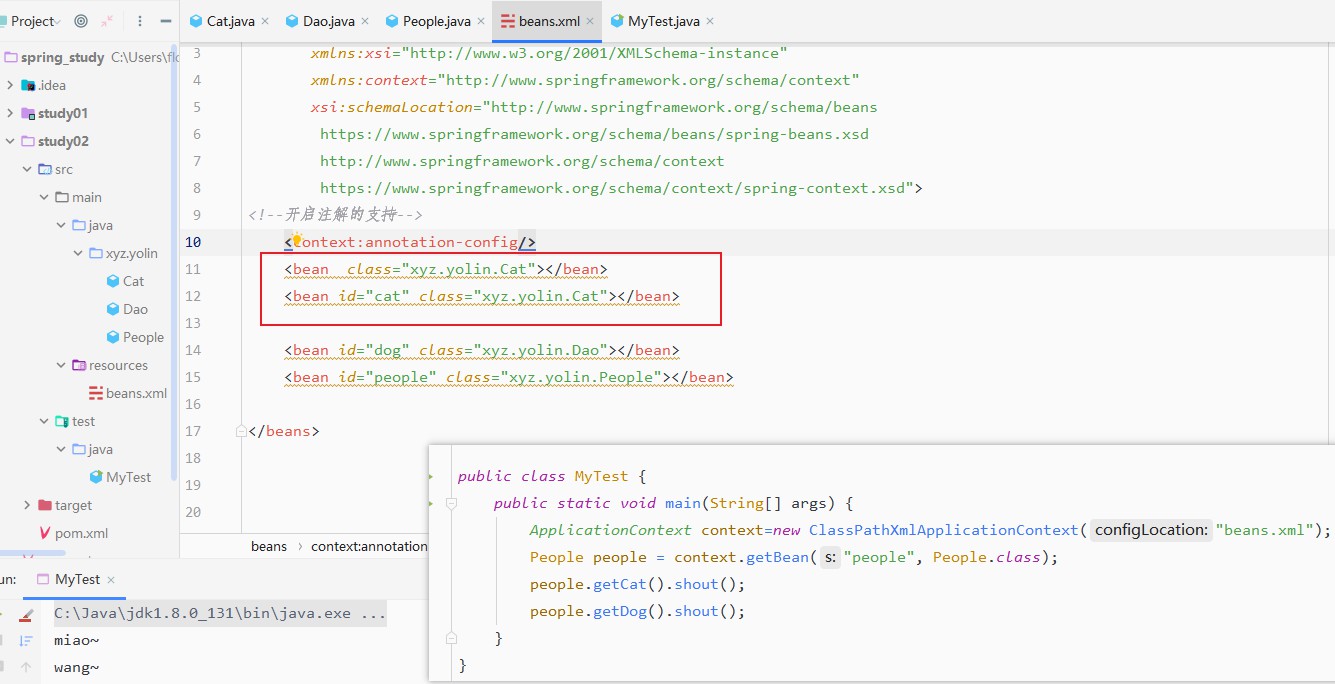Click the locate/select opened file target icon
The height and width of the screenshot is (684, 1335).
81,21
